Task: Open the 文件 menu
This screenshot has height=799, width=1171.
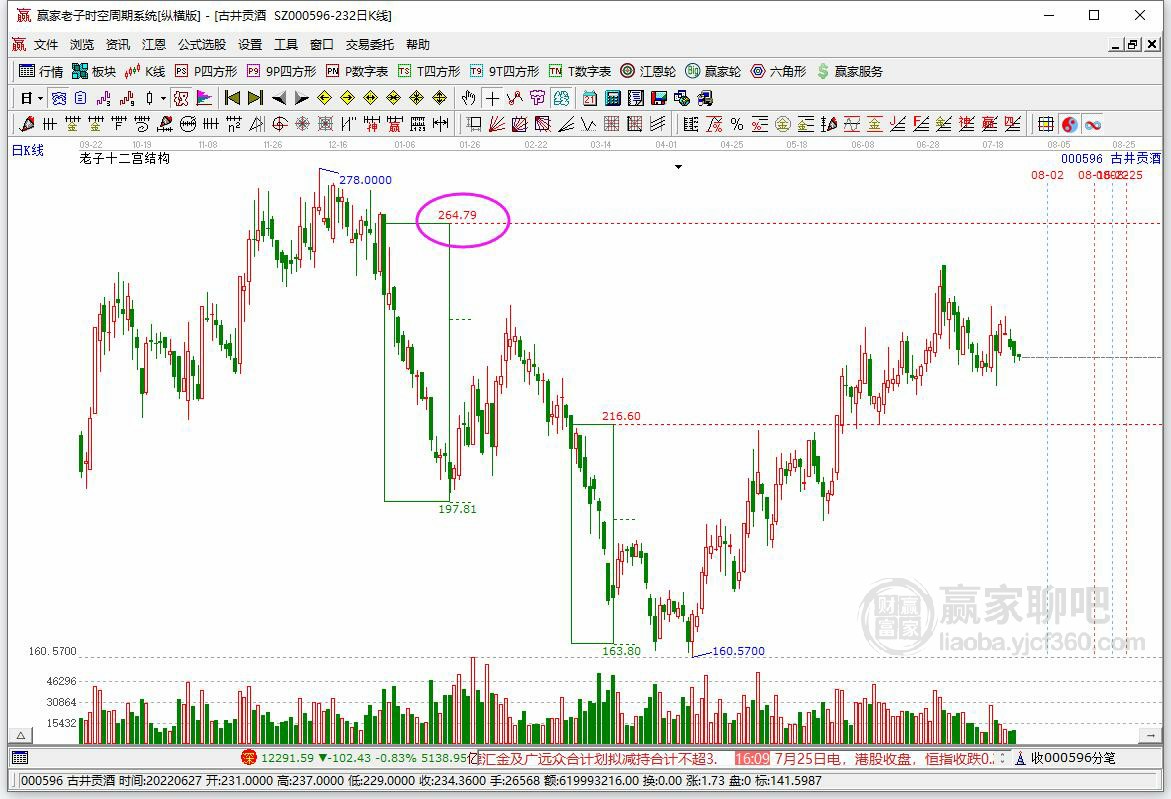Action: pyautogui.click(x=46, y=45)
